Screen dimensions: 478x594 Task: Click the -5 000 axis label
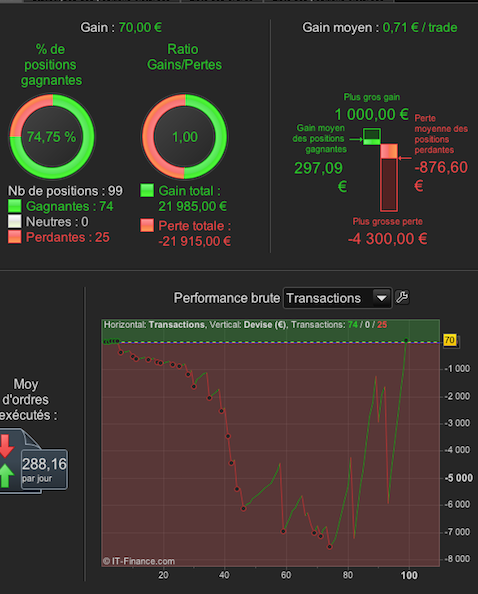[x=459, y=478]
